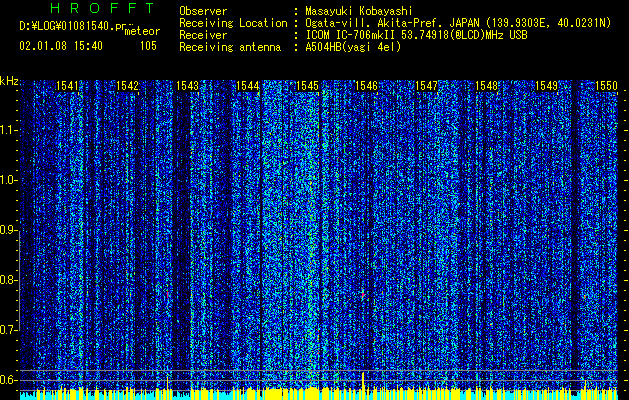This screenshot has height=400, width=629.
Task: Click the 1542 time marker
Action: [x=127, y=86]
